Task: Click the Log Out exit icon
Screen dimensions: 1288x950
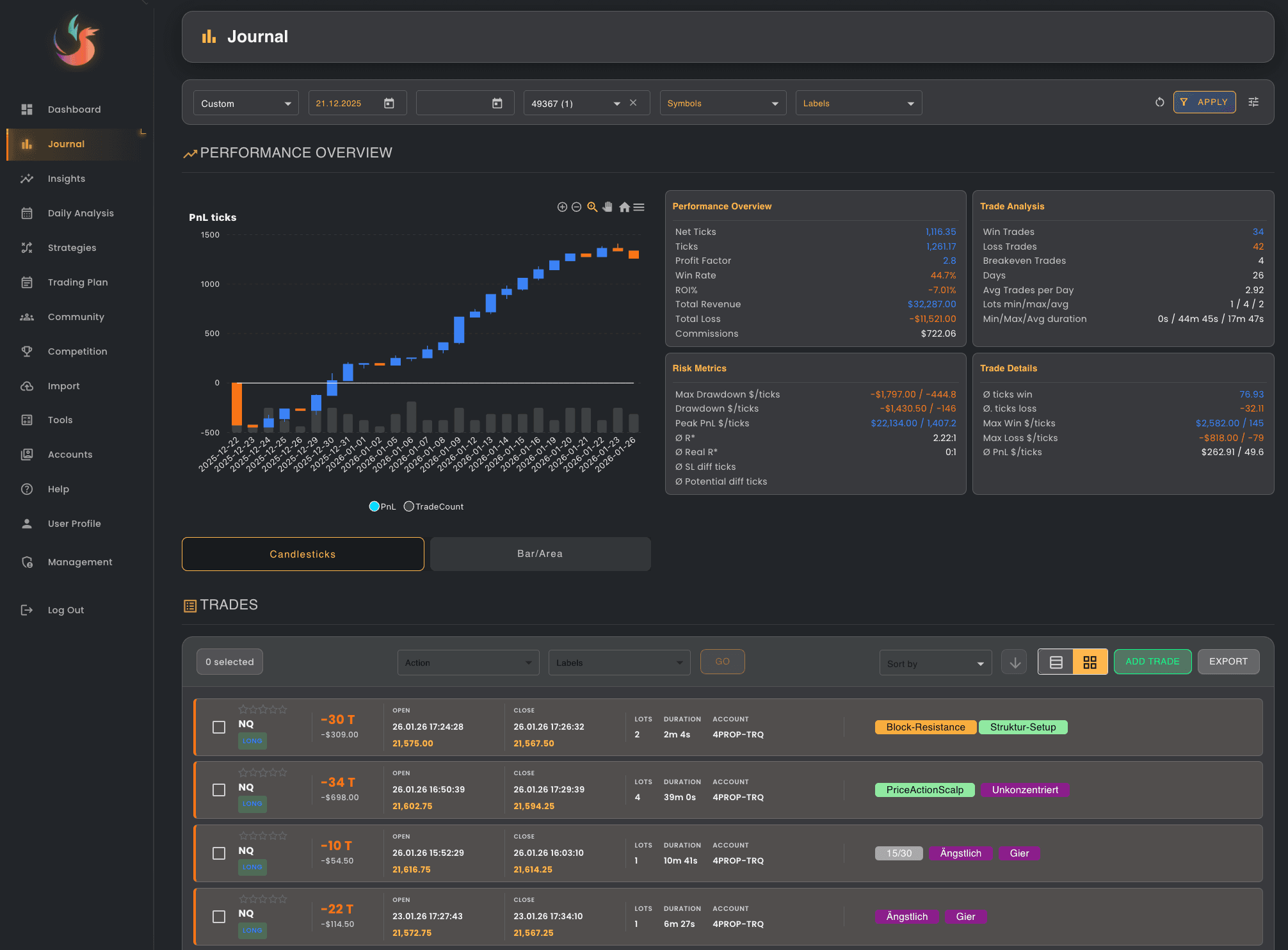Action: (x=27, y=610)
